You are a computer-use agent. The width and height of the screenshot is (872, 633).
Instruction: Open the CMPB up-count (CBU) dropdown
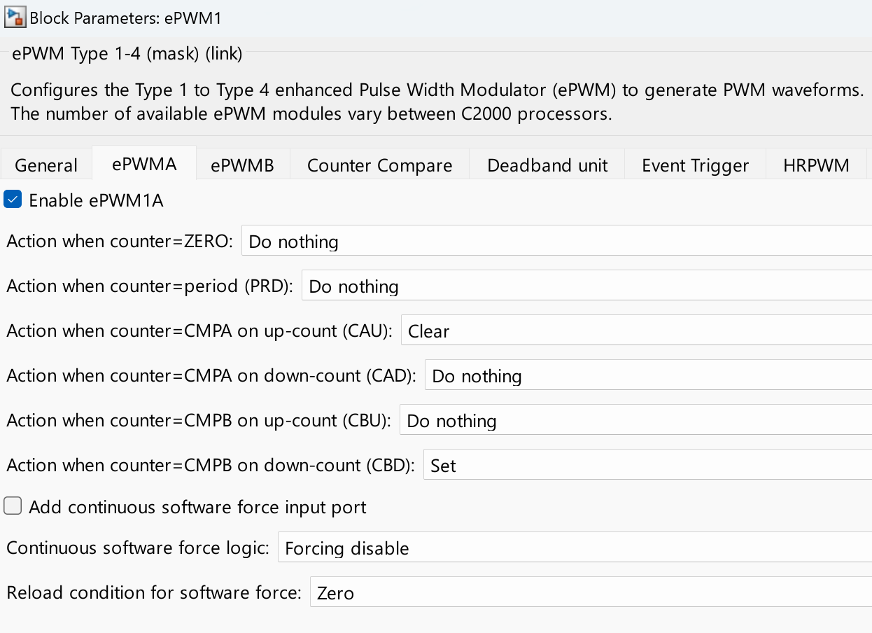tap(635, 421)
